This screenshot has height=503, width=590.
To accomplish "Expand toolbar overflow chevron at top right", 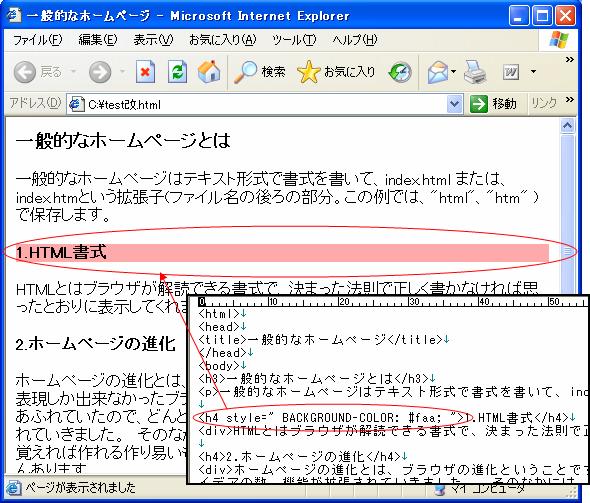I will (570, 59).
